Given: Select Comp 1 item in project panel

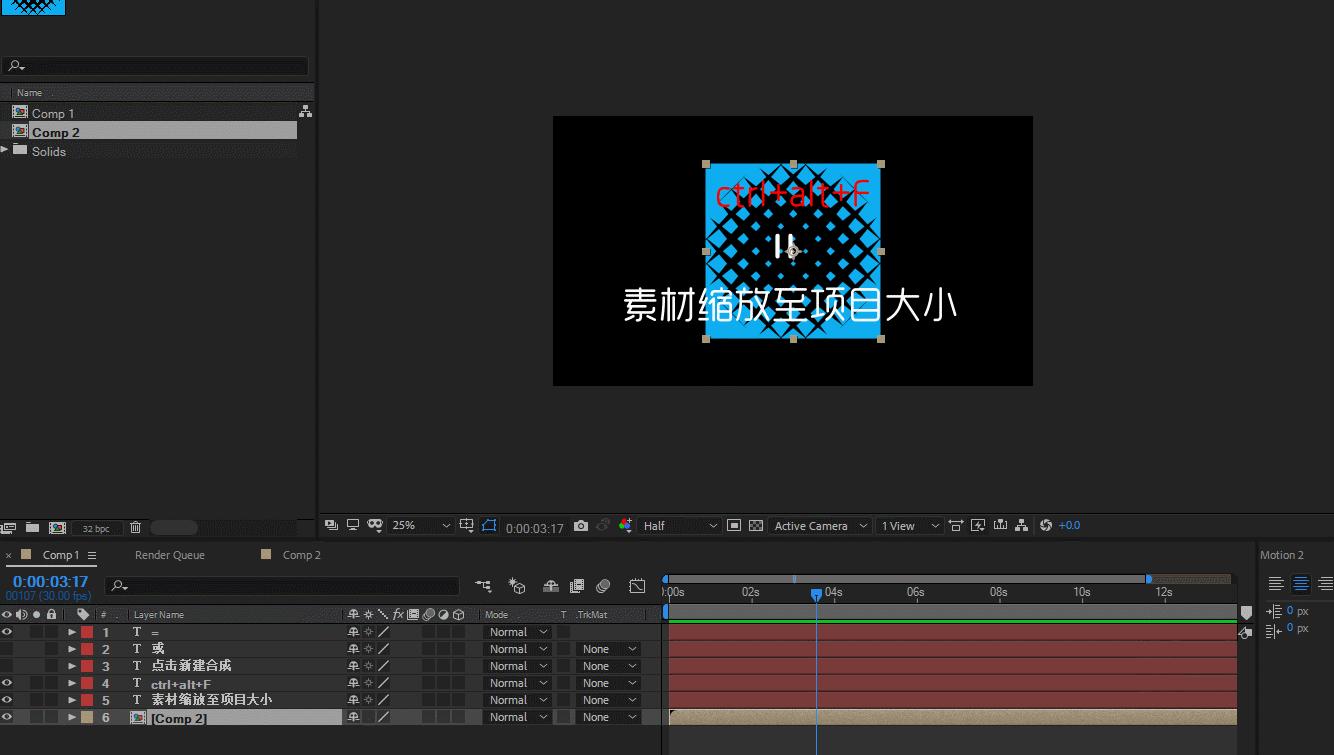Looking at the screenshot, I should pyautogui.click(x=53, y=113).
